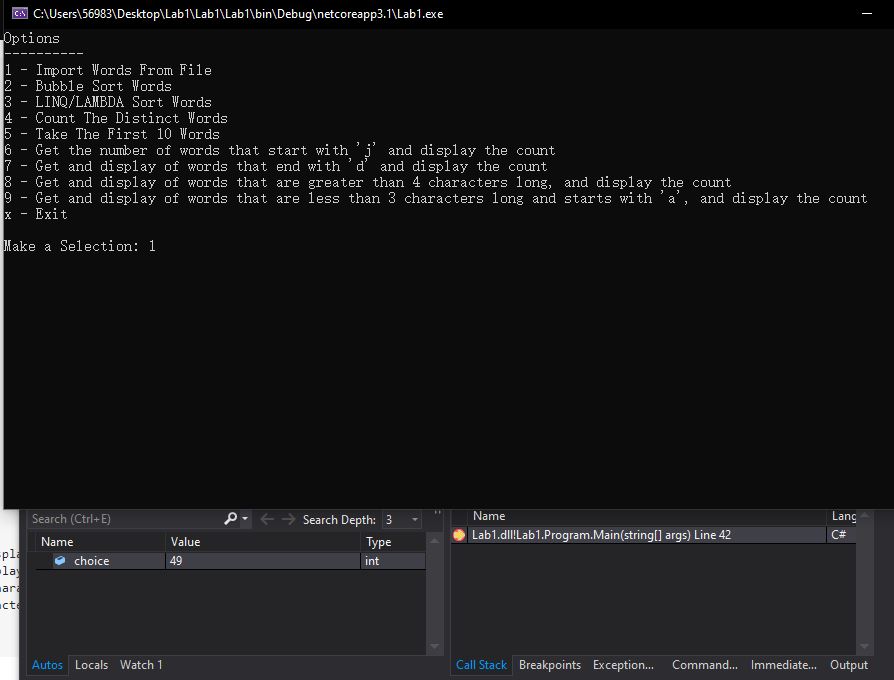Click the back arrow in Autos search

point(267,519)
